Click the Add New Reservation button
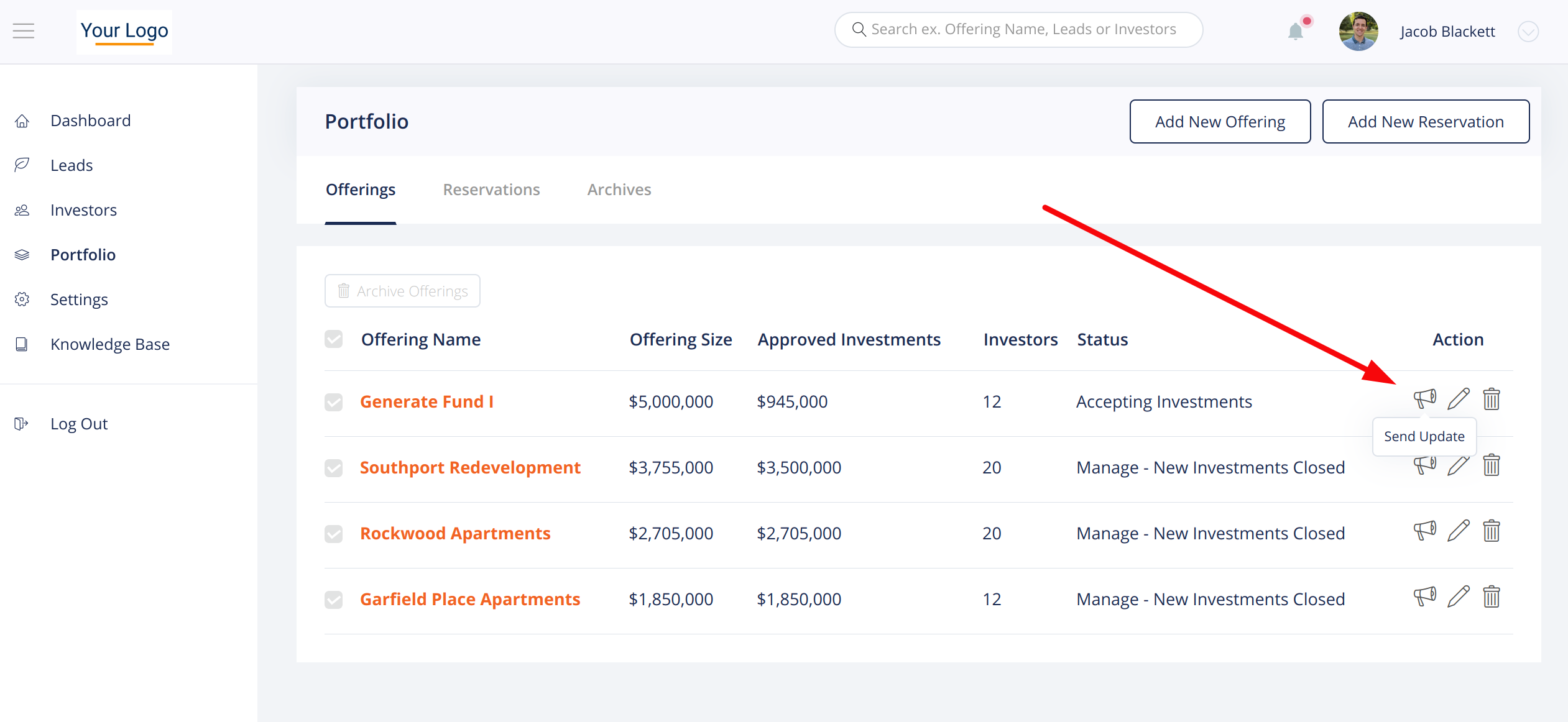Image resolution: width=1568 pixels, height=722 pixels. tap(1426, 122)
